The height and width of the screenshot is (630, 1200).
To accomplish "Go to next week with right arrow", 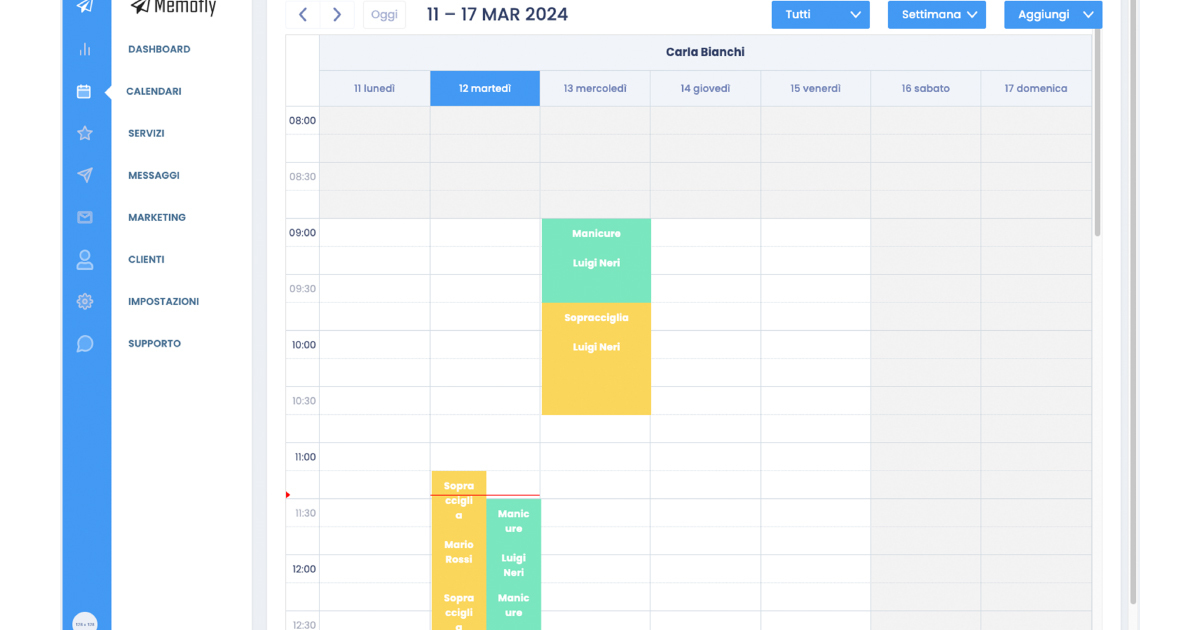I will pyautogui.click(x=337, y=15).
